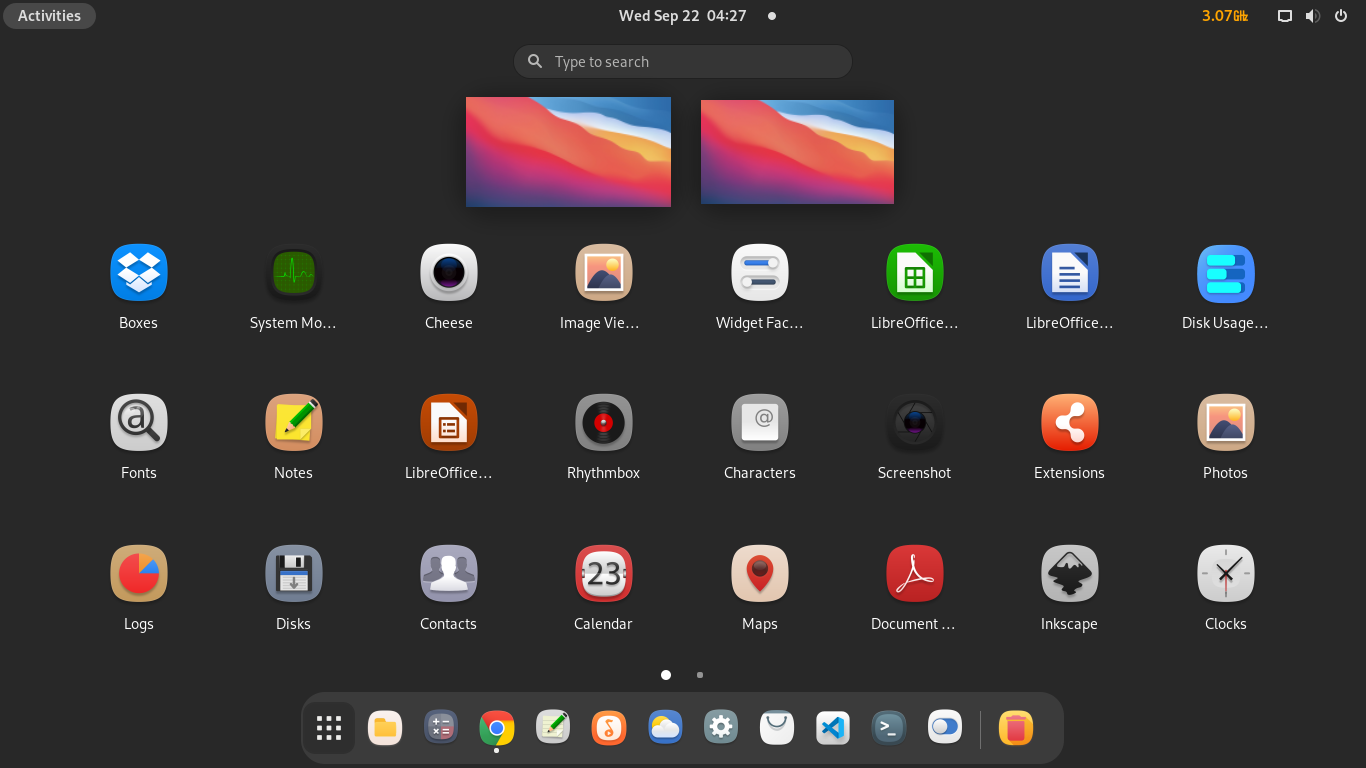This screenshot has width=1366, height=768.
Task: Open the orange LibreOffice presentation icon
Action: click(x=448, y=423)
